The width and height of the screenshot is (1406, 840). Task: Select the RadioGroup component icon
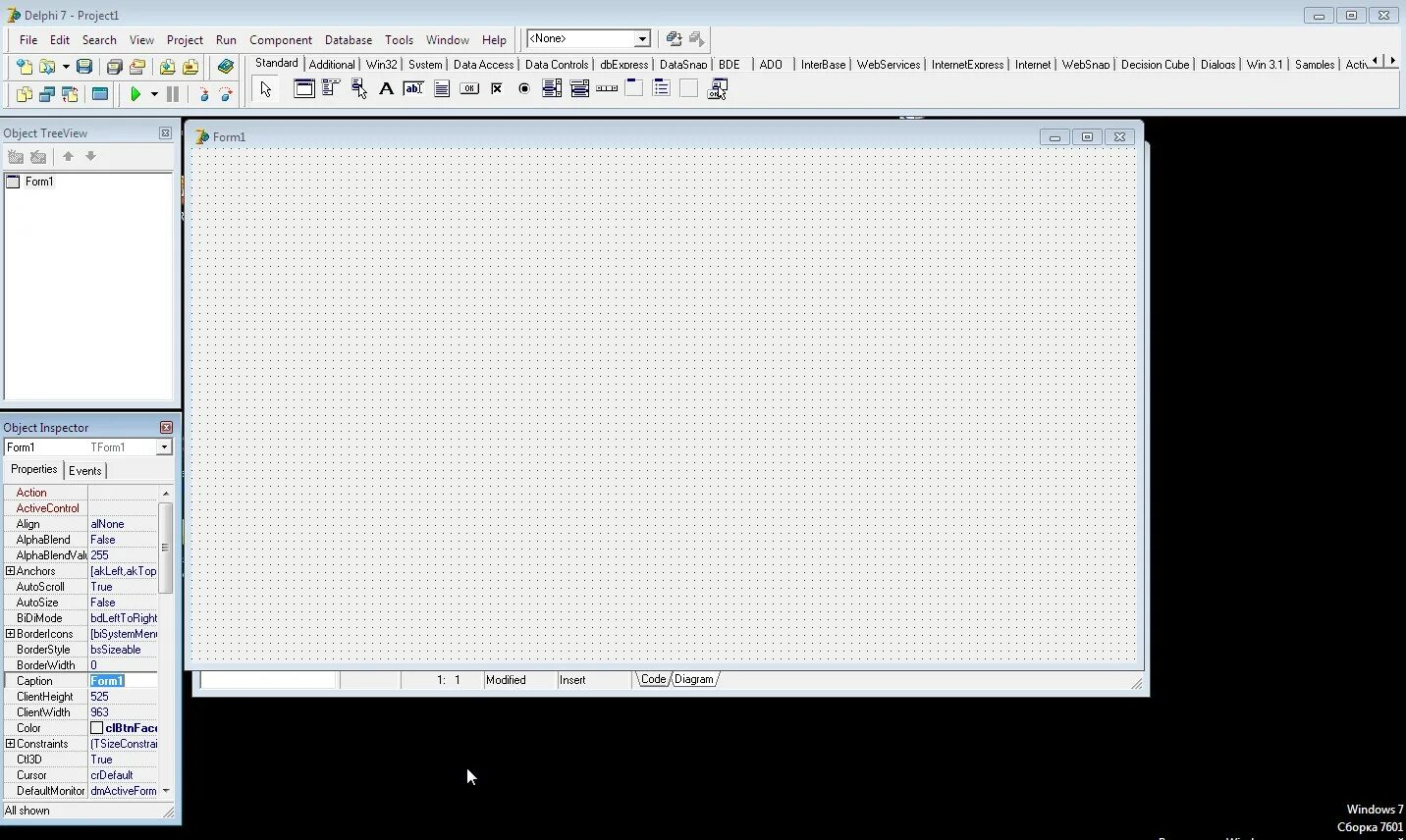[662, 88]
